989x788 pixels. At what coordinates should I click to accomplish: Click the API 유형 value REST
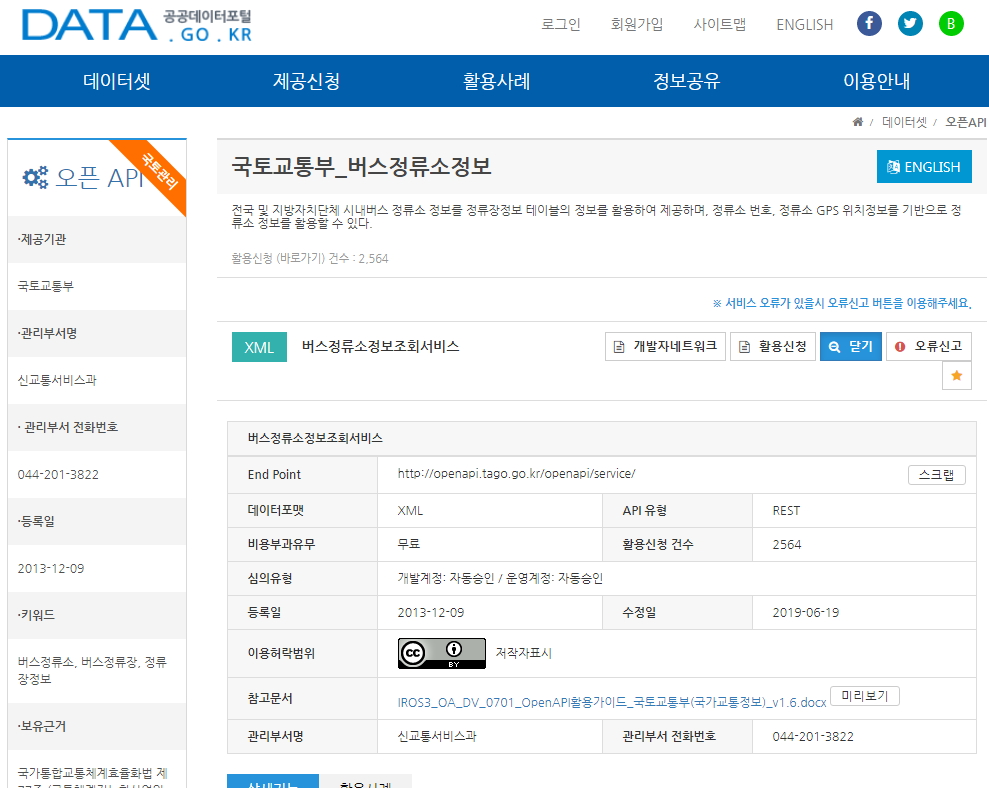(x=786, y=510)
